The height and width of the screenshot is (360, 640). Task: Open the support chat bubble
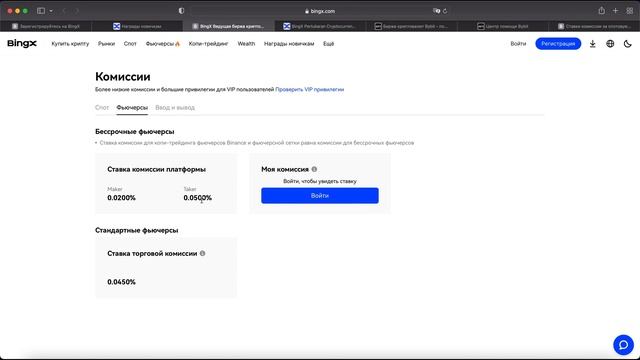[623, 345]
